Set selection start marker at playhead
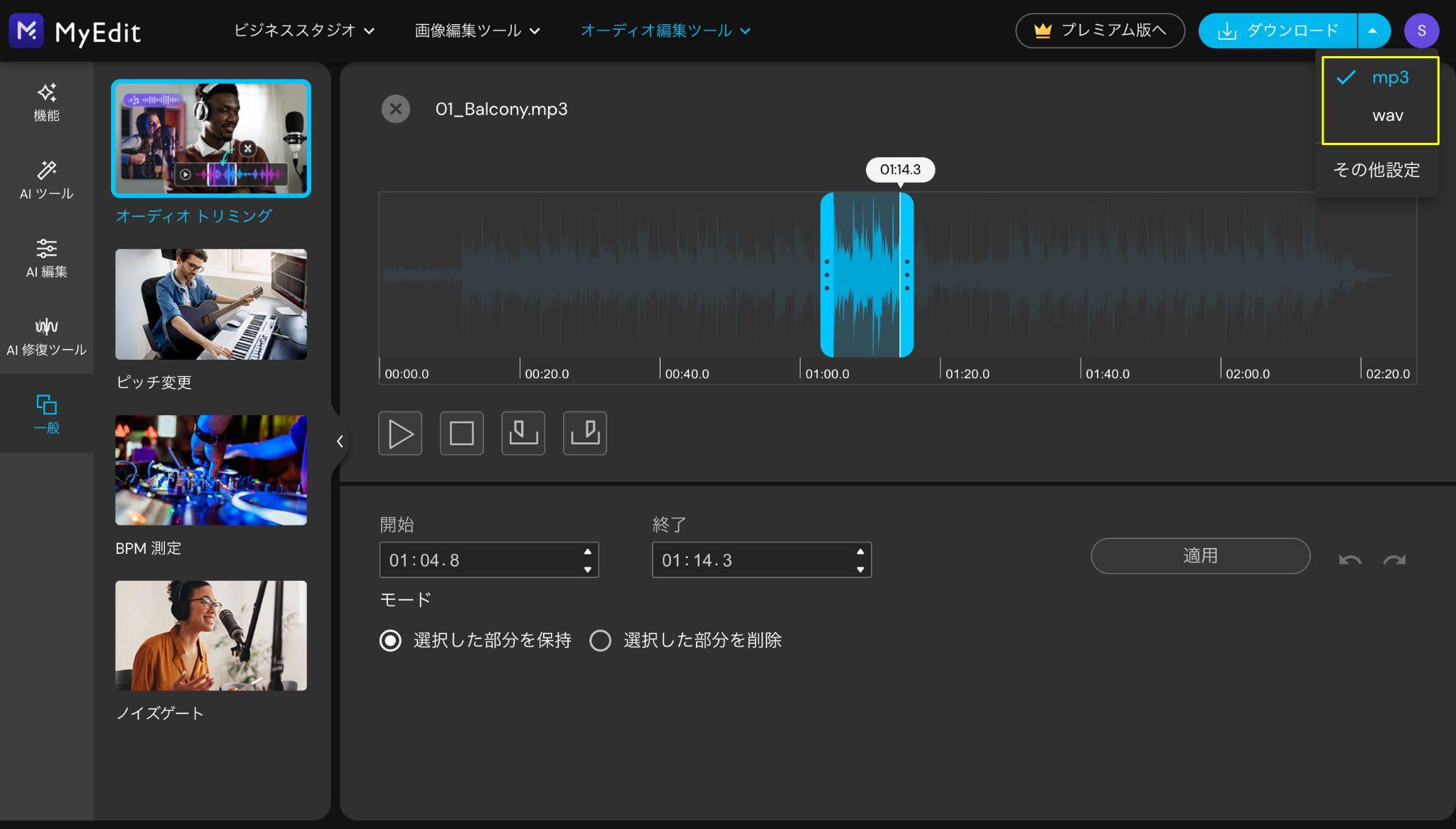Image resolution: width=1456 pixels, height=829 pixels. point(523,433)
